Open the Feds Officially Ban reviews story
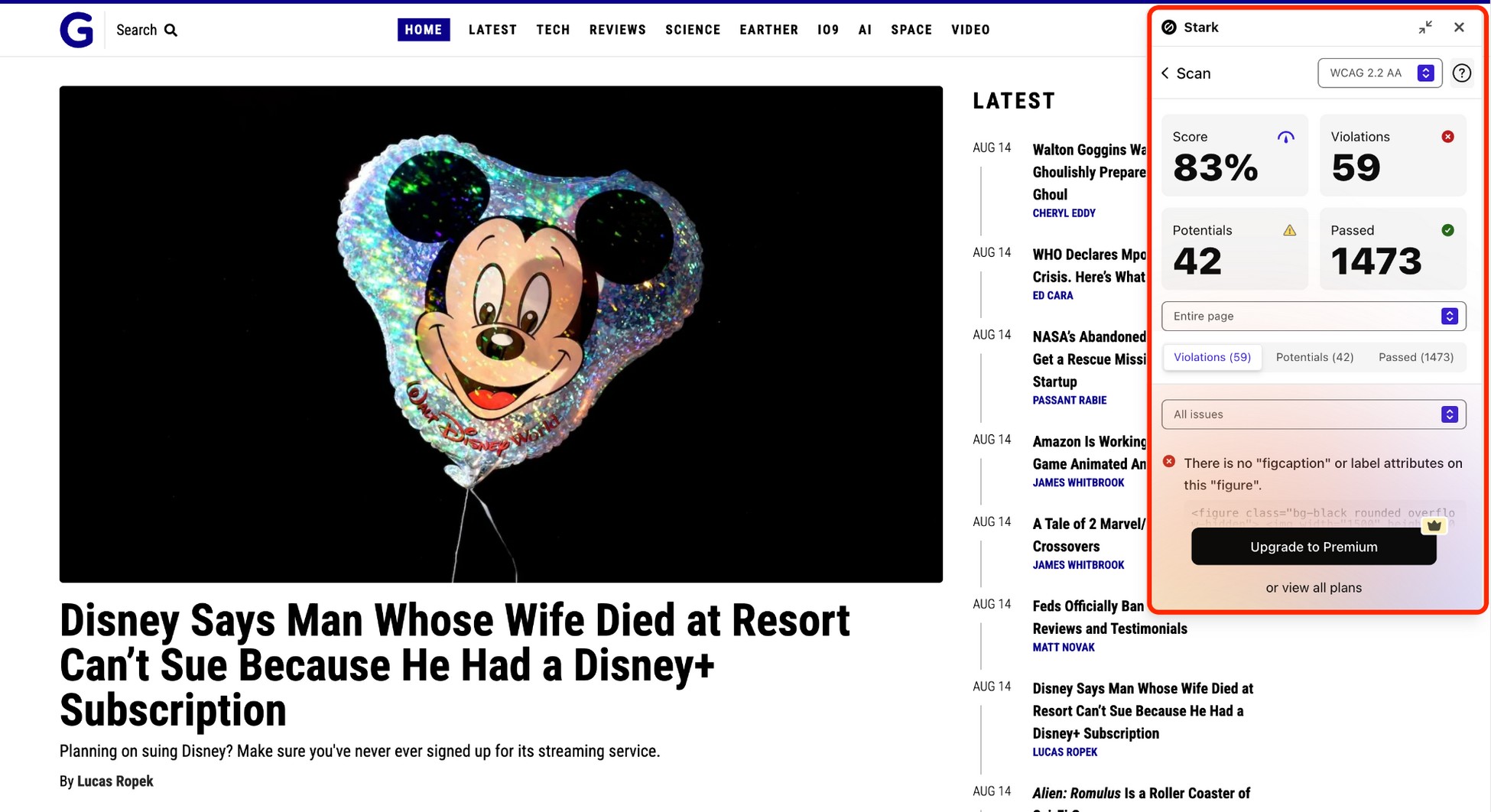 click(1110, 617)
